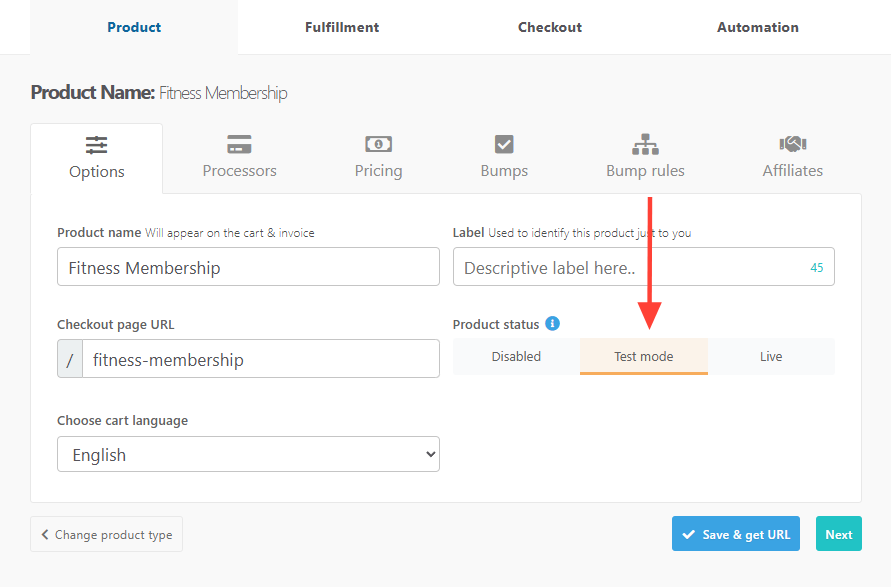This screenshot has width=891, height=587.
Task: Switch to the Checkout tab
Action: (549, 27)
